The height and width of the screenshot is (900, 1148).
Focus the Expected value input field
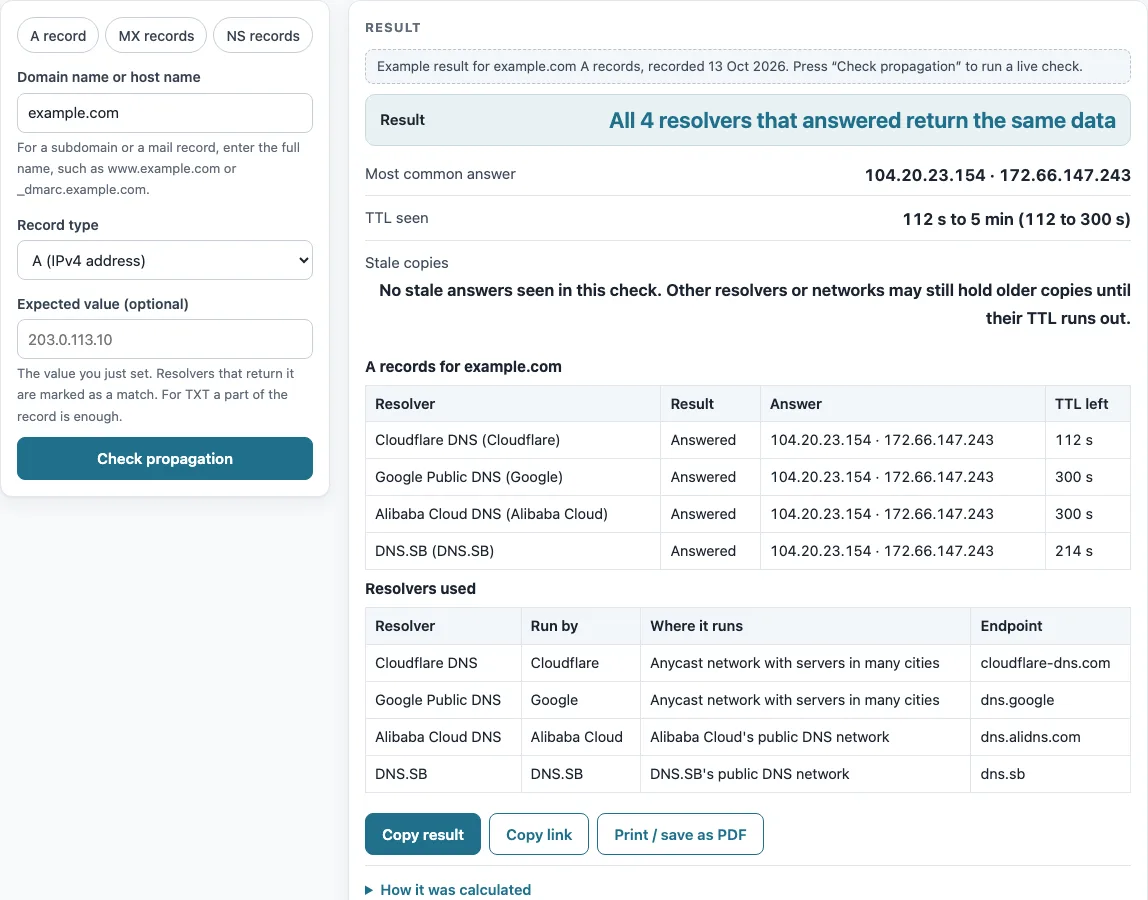(165, 339)
